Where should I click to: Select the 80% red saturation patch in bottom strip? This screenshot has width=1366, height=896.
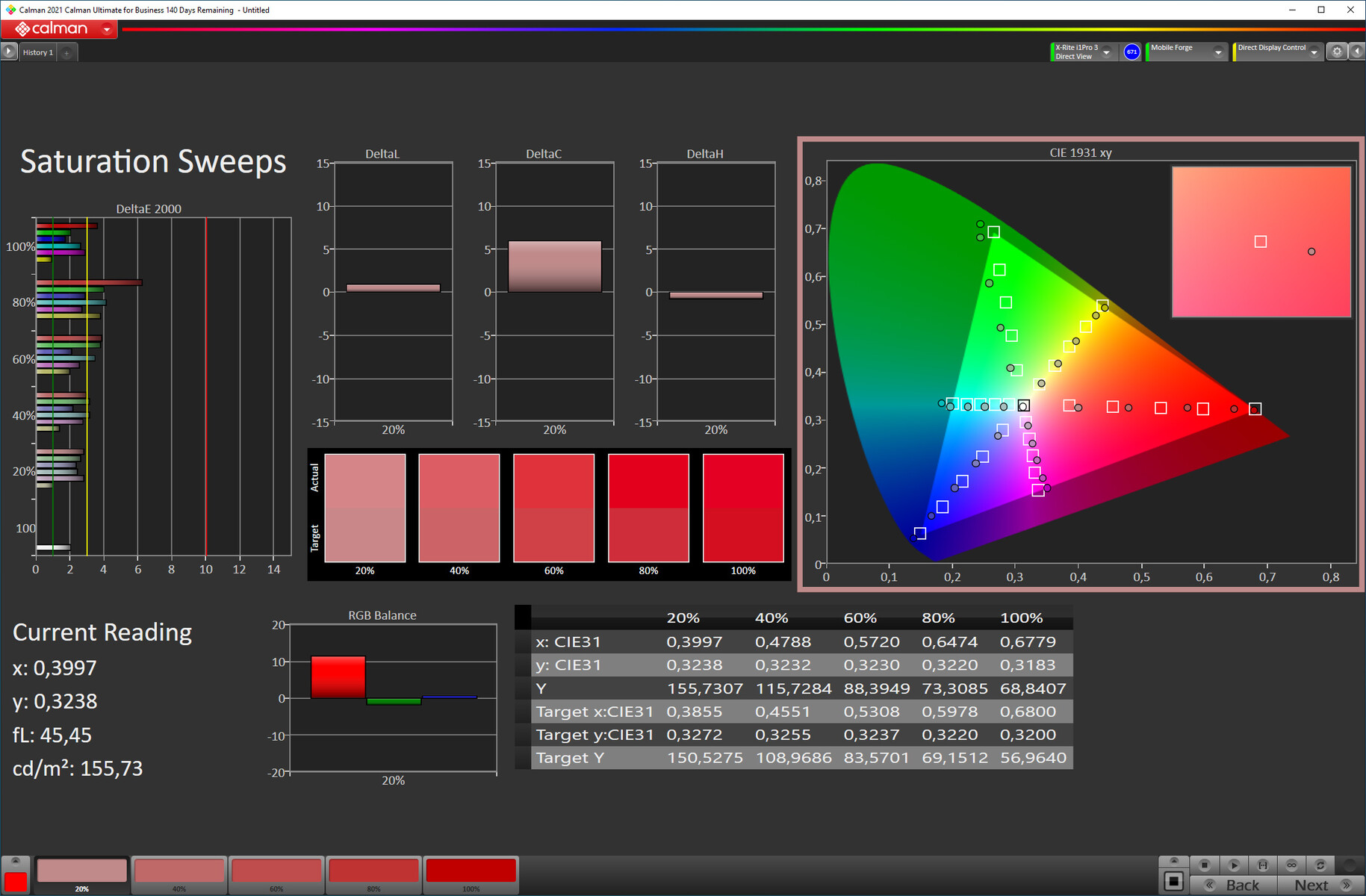point(373,874)
